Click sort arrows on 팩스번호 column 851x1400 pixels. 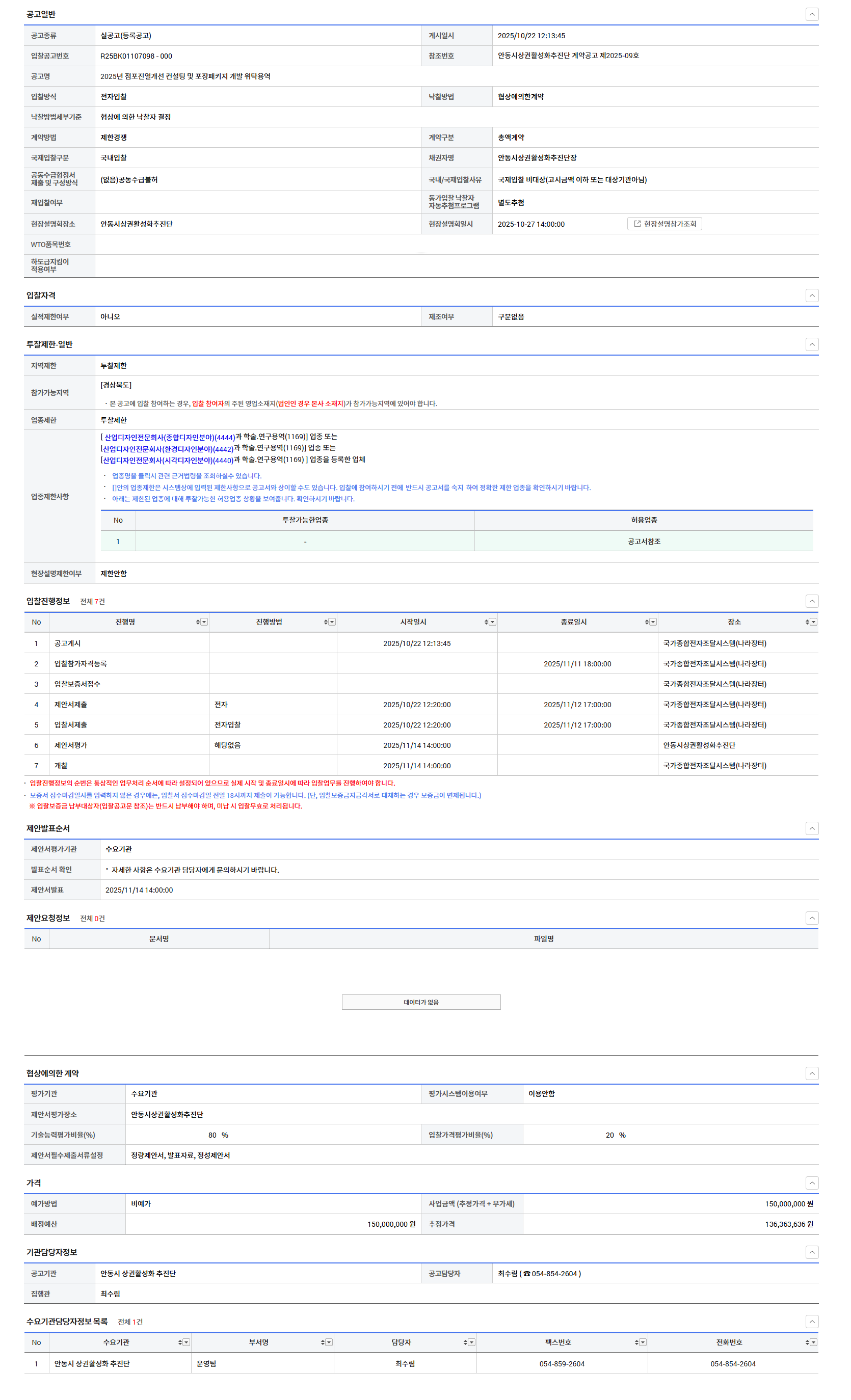click(636, 1342)
